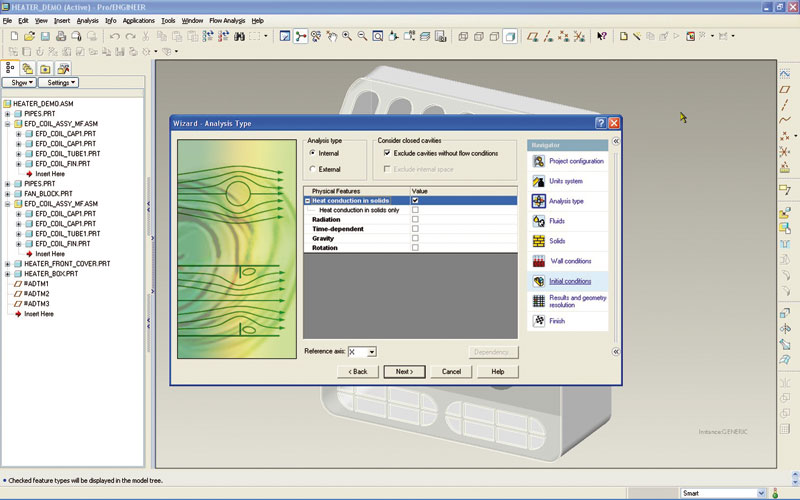
Task: Open the Window menu
Action: click(x=192, y=21)
